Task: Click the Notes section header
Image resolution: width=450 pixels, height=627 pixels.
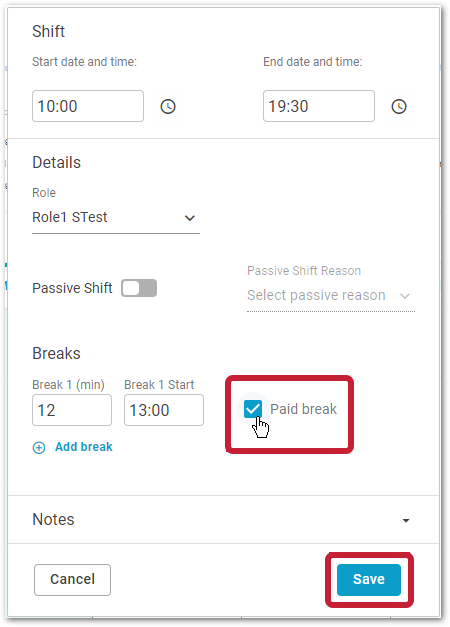Action: coord(53,519)
